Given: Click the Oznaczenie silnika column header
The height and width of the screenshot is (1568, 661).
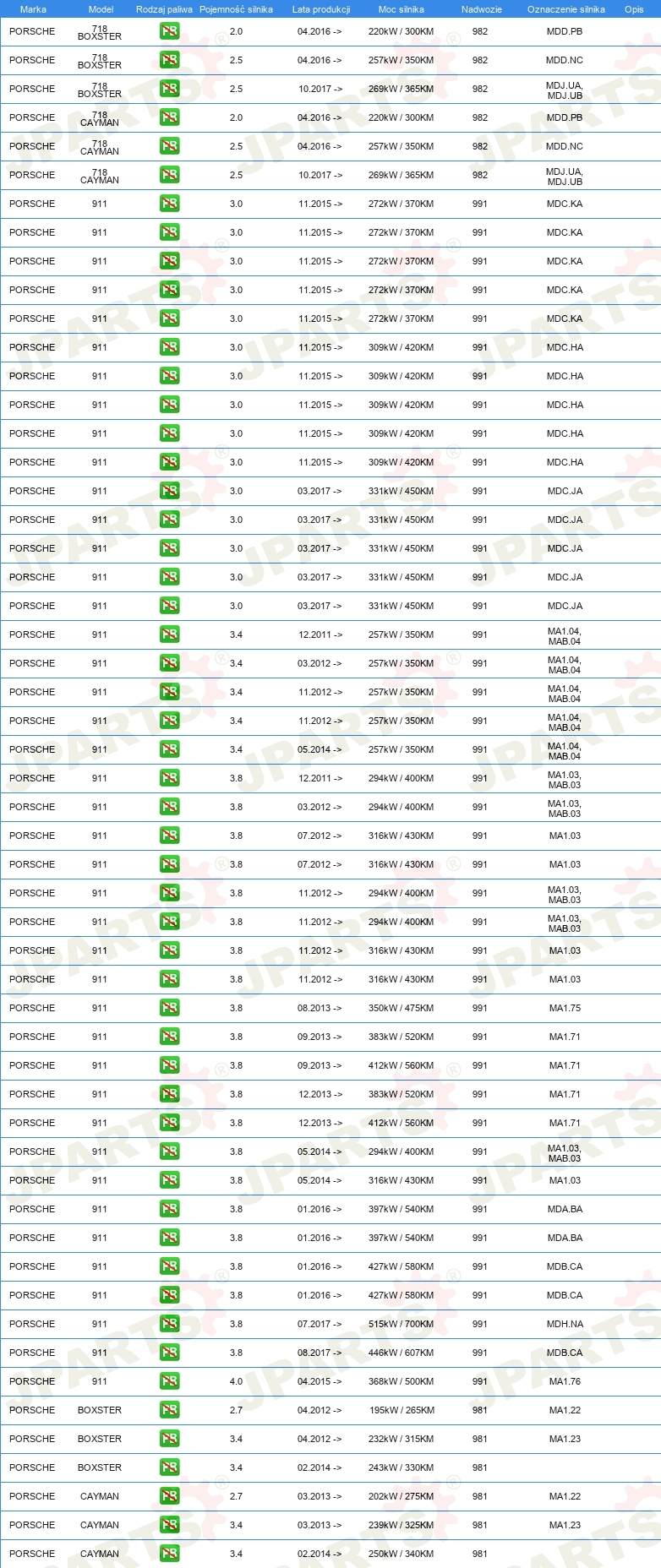Looking at the screenshot, I should point(566,9).
